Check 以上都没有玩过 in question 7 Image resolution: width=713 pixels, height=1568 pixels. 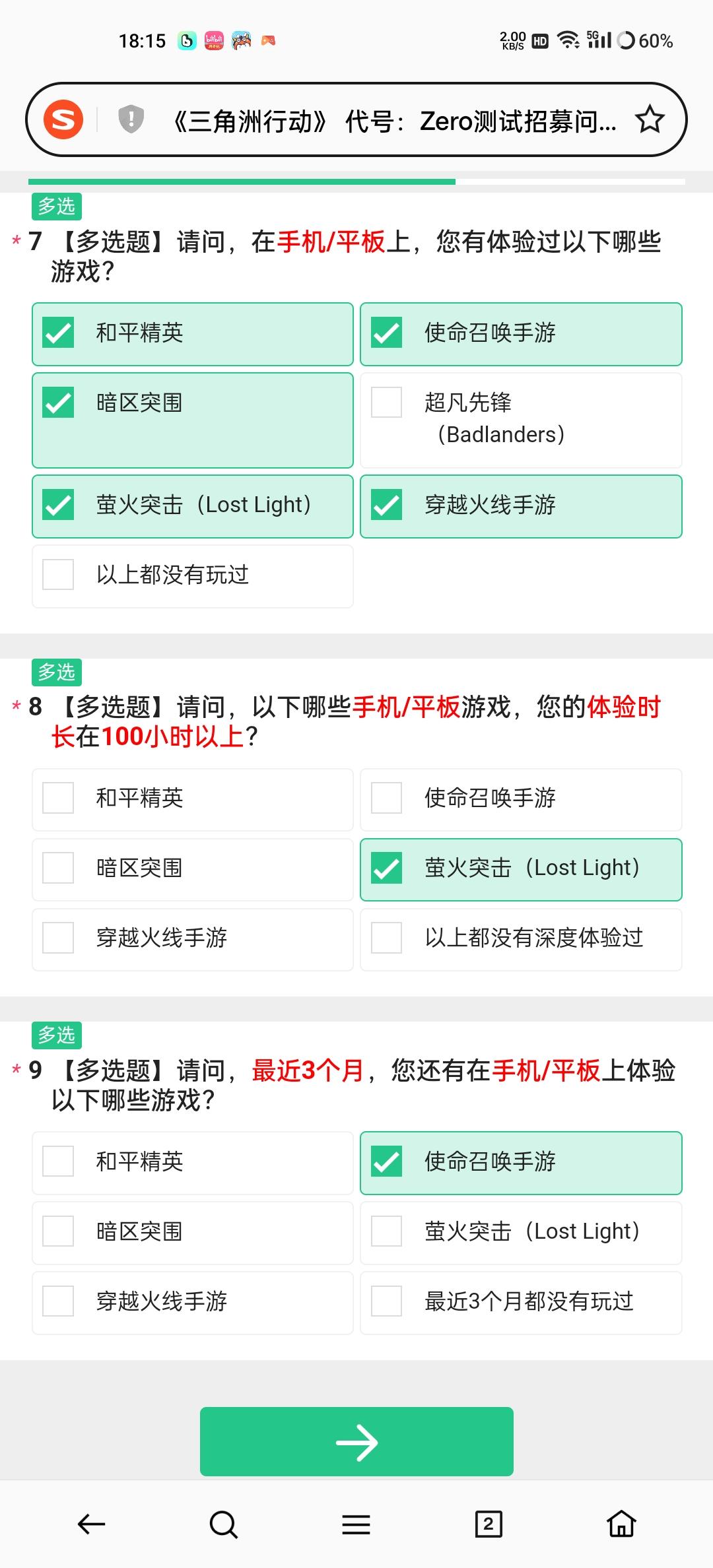pos(193,576)
